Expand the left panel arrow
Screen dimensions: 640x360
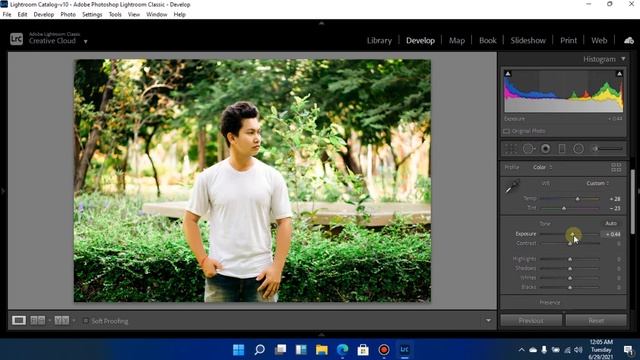click(x=3, y=191)
